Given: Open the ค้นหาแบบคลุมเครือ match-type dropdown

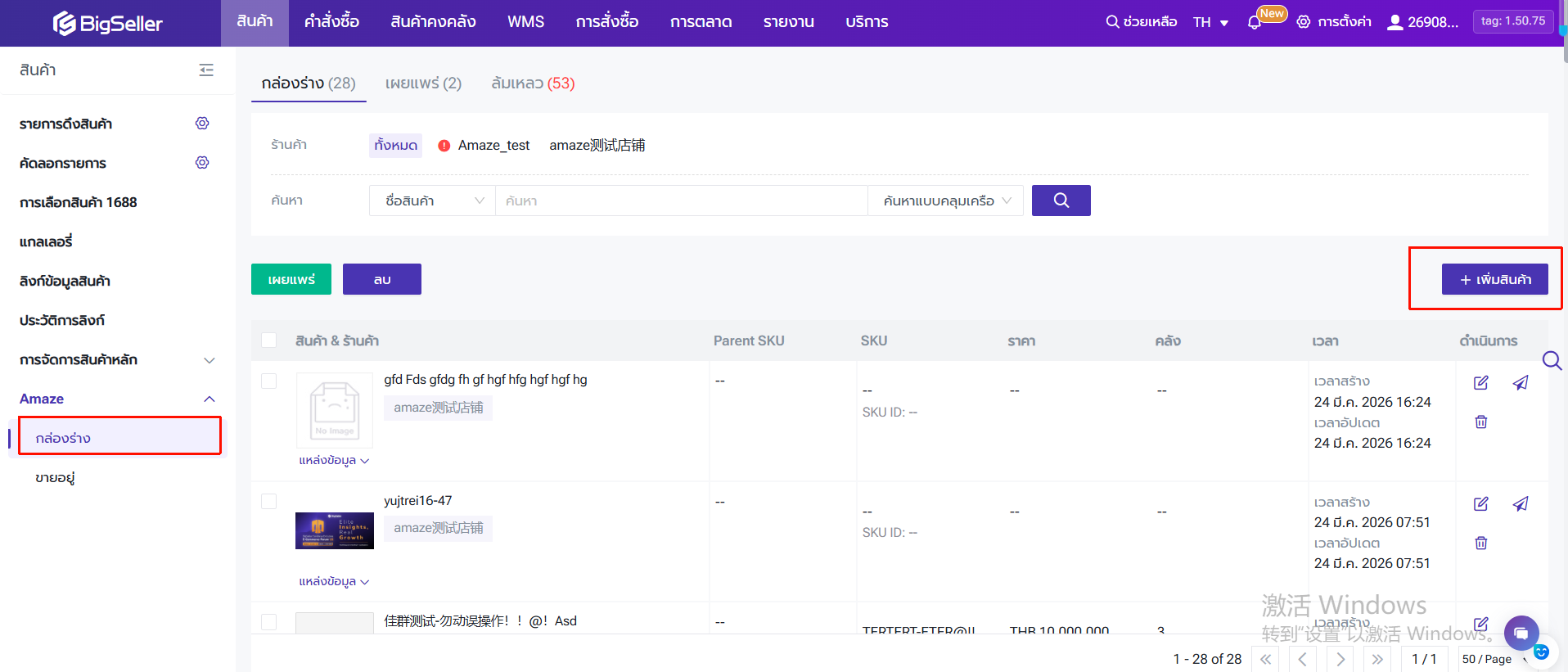Looking at the screenshot, I should click(945, 201).
